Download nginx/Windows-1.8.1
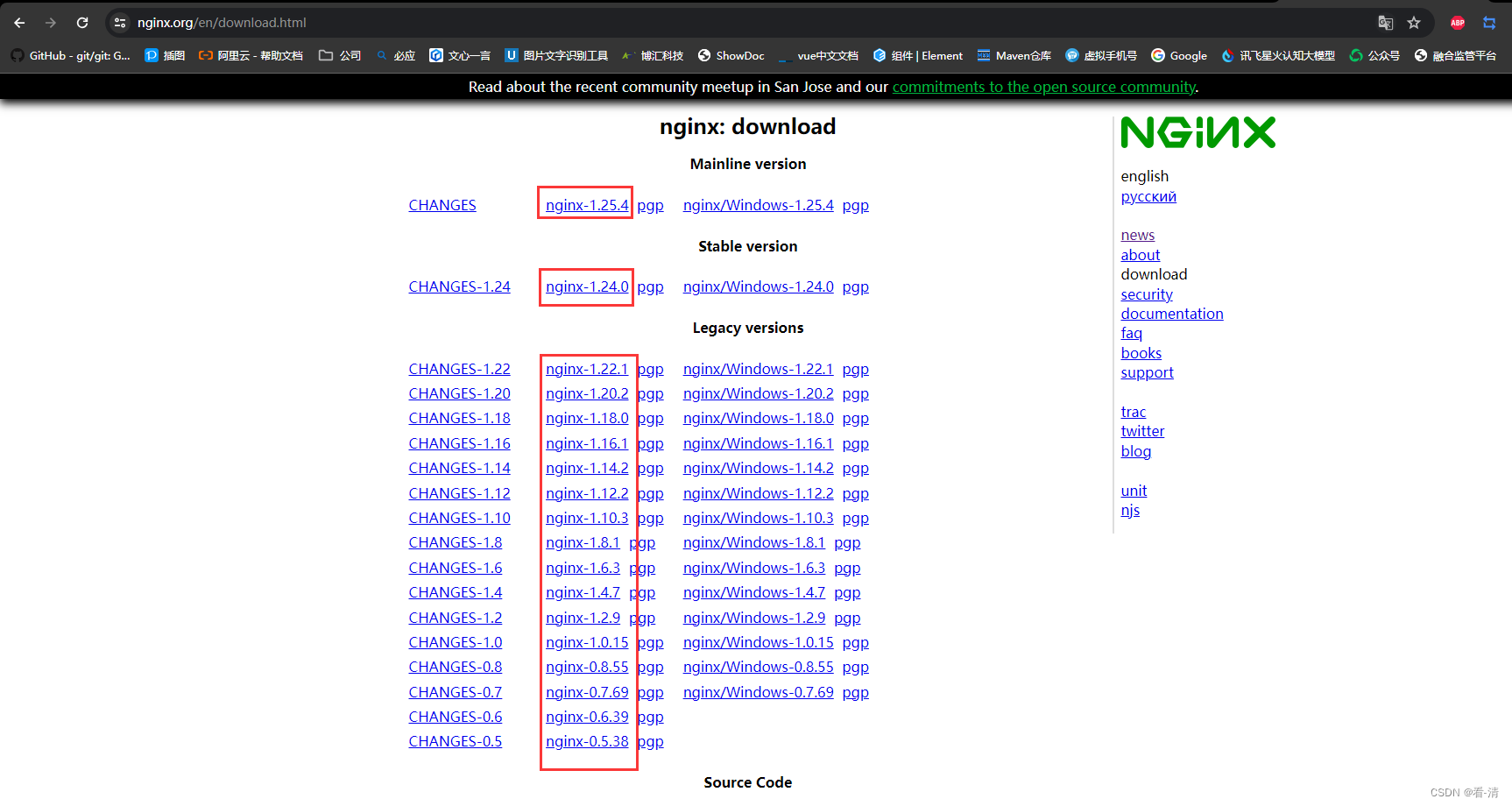The image size is (1512, 806). 754,542
